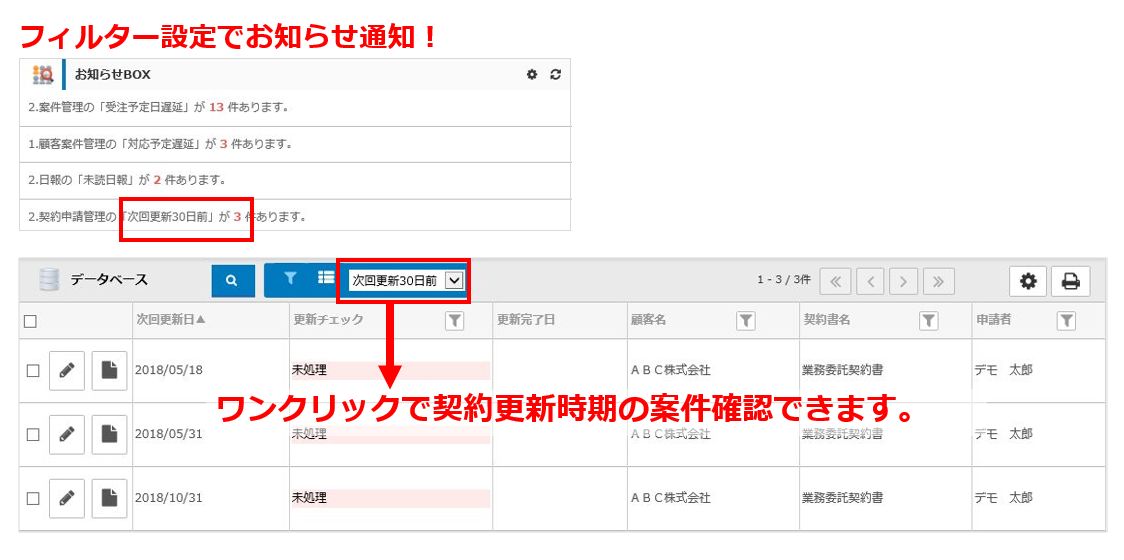
Task: Go to the last page arrow
Action: [x=938, y=281]
